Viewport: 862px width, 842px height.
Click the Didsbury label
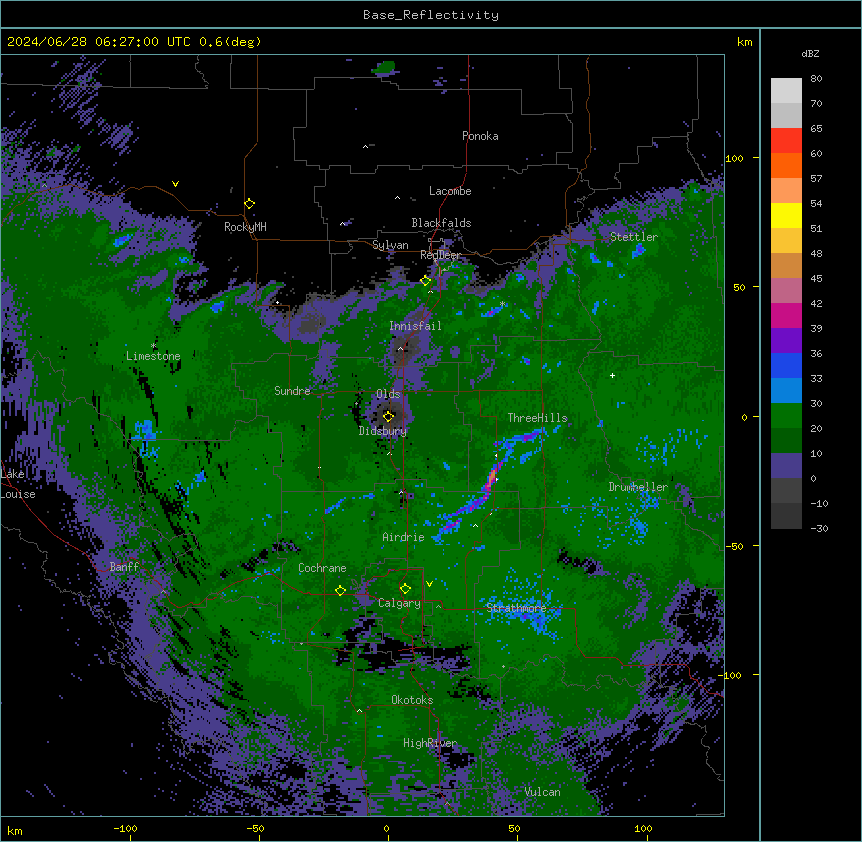[383, 431]
